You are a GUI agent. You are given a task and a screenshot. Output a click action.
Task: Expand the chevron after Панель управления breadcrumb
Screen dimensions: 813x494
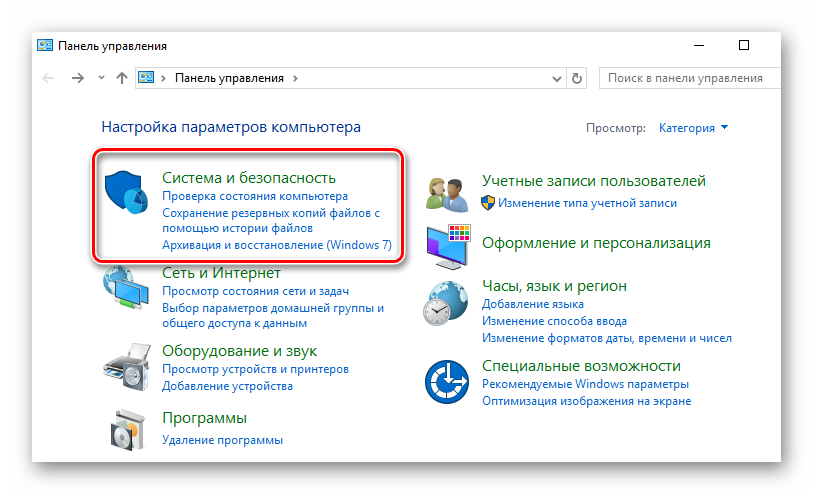(x=294, y=78)
